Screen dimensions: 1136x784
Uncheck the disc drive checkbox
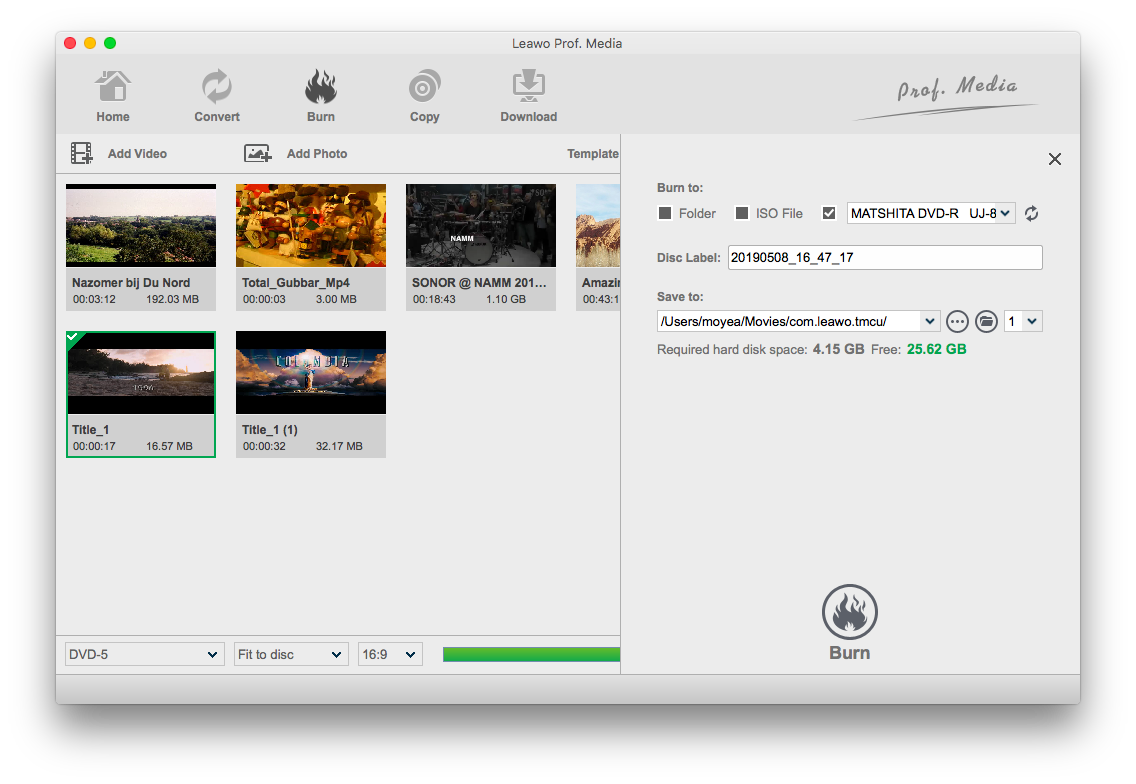click(x=829, y=213)
